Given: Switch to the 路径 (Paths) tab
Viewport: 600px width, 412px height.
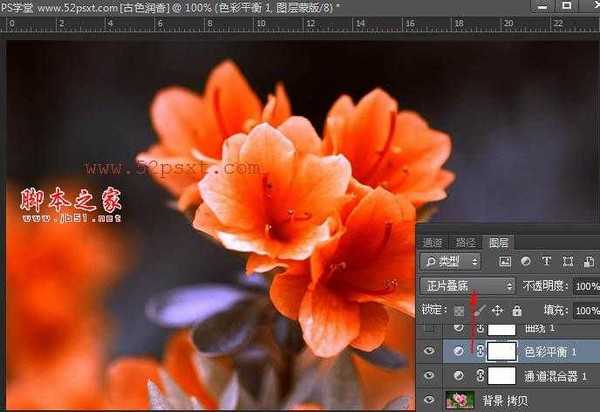Looking at the screenshot, I should 465,242.
